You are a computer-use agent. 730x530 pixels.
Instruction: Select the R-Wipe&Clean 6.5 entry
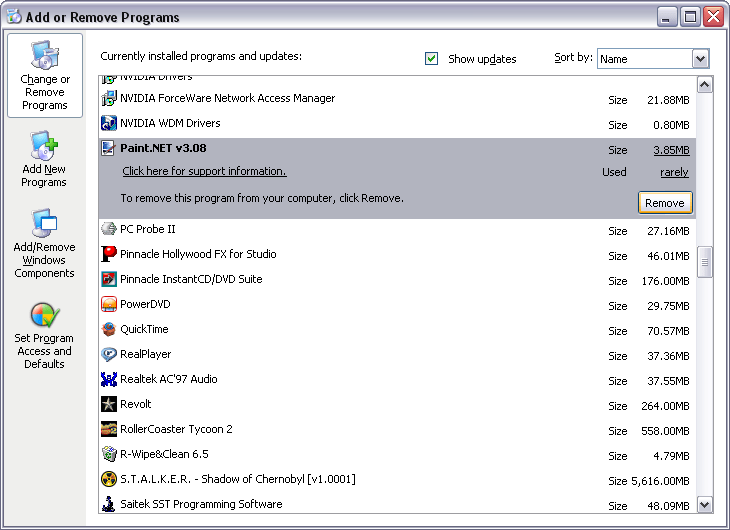tap(397, 455)
